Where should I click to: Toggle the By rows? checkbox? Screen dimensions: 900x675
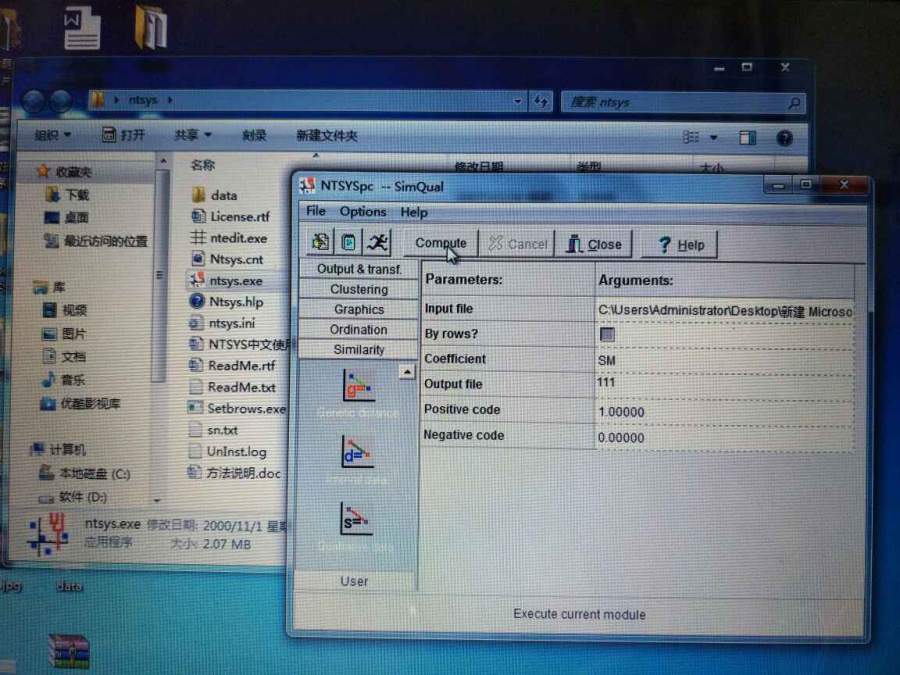pyautogui.click(x=607, y=334)
